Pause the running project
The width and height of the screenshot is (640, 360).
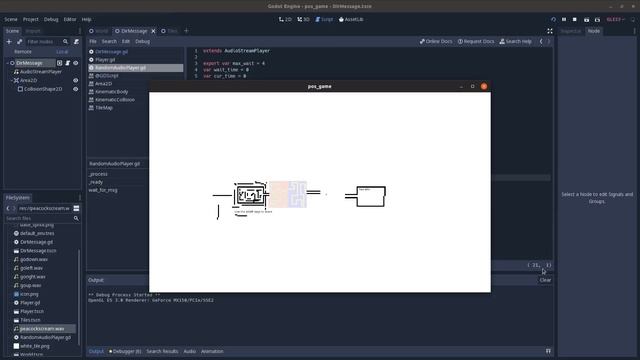[x=564, y=19]
